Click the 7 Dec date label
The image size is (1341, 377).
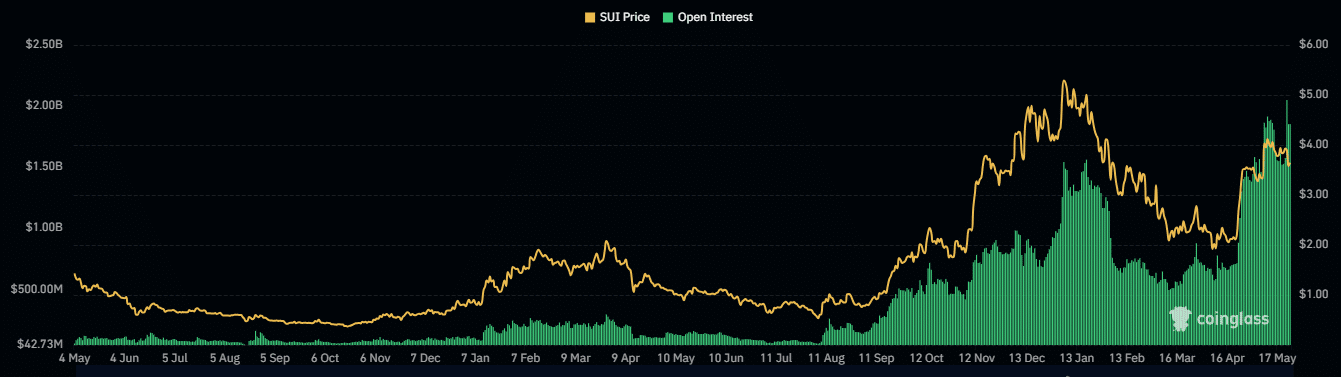(x=425, y=357)
